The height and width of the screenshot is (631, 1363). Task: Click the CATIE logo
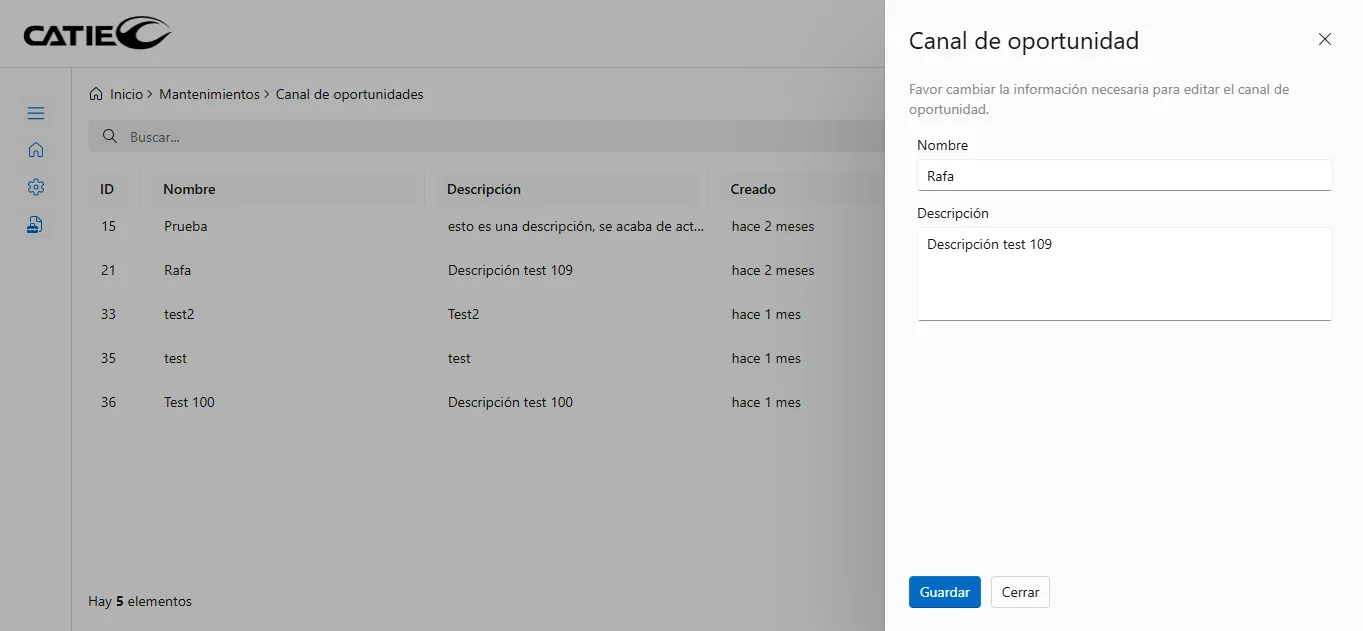point(97,33)
